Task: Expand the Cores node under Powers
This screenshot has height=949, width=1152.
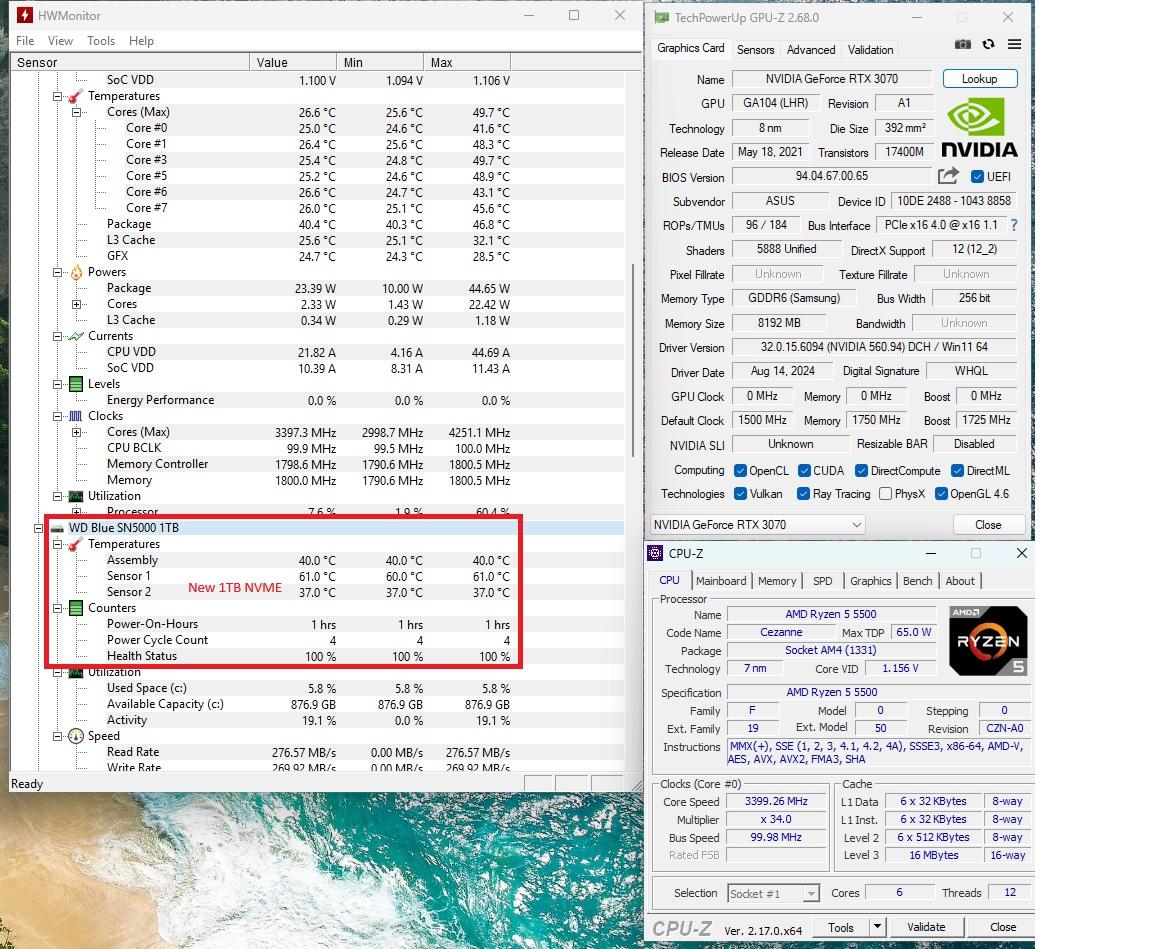Action: tap(76, 304)
